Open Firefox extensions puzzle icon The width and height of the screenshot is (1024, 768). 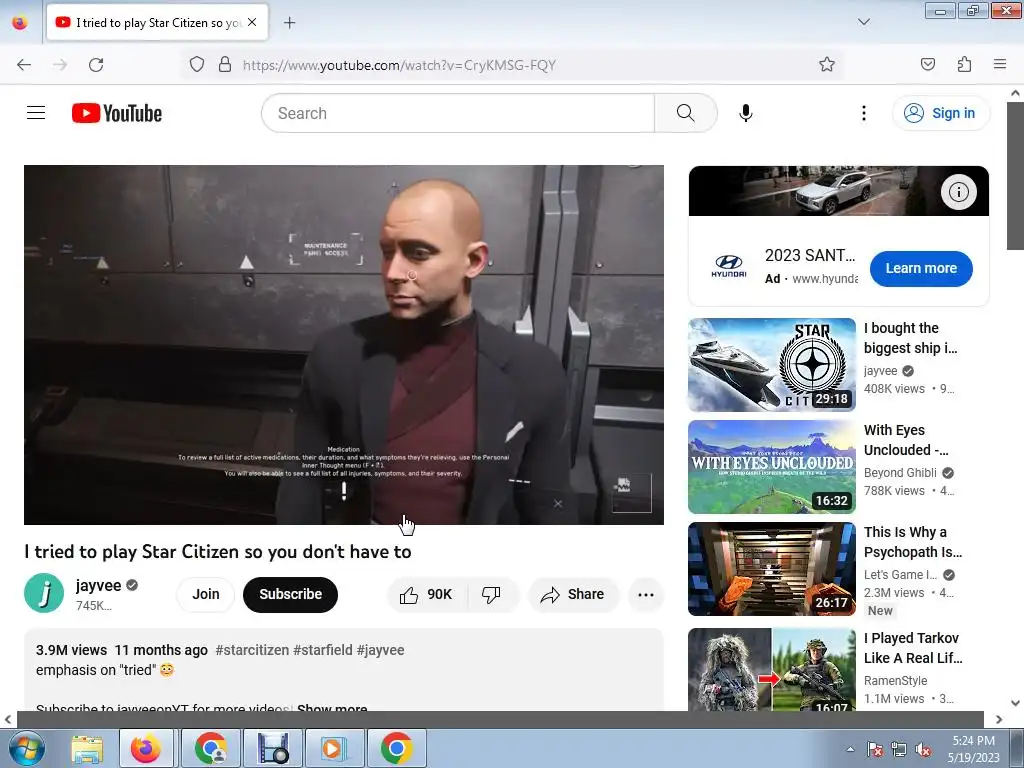point(964,65)
